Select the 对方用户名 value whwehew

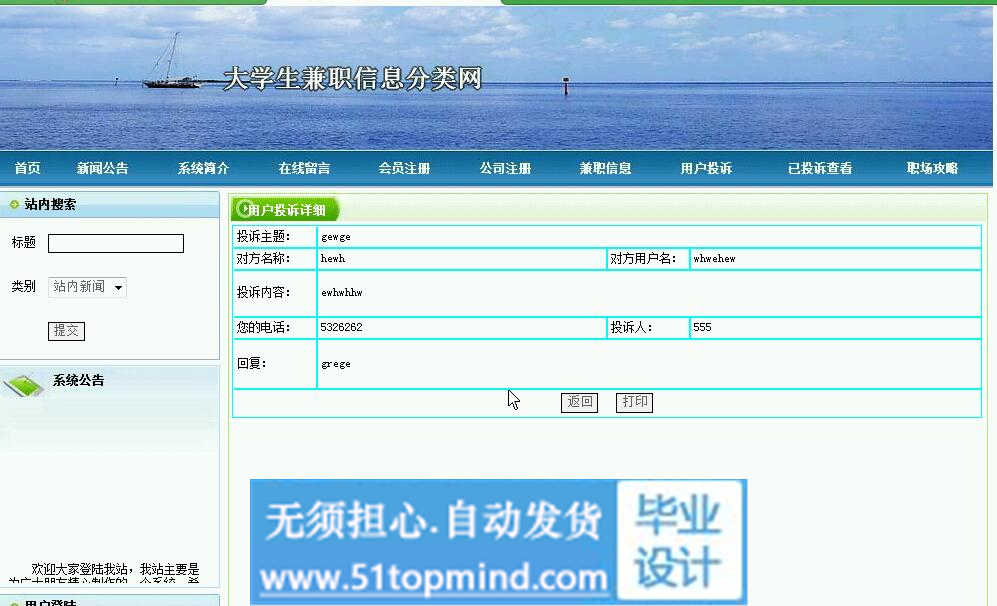click(714, 258)
